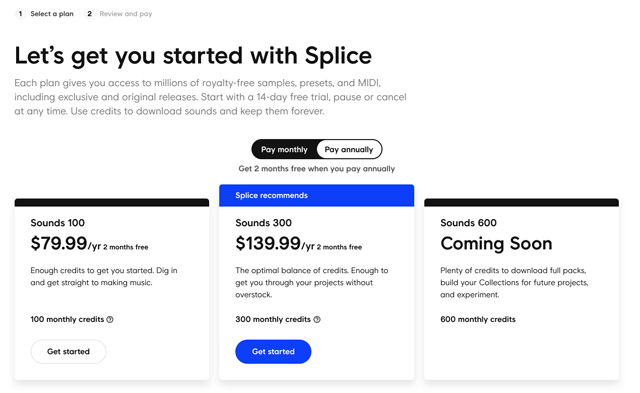The height and width of the screenshot is (393, 640).
Task: Switch billing to Pay annually
Action: pos(349,149)
